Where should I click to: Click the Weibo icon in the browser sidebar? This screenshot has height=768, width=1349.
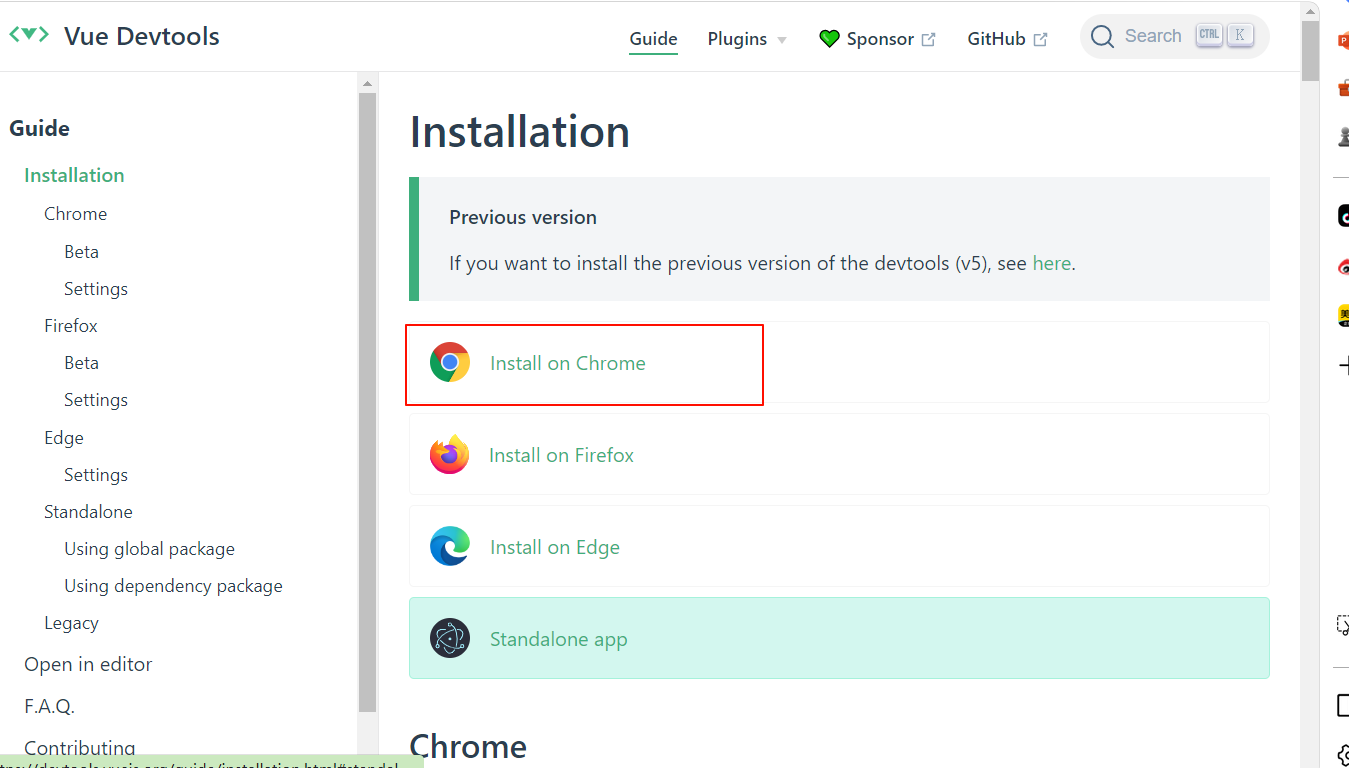point(1343,266)
